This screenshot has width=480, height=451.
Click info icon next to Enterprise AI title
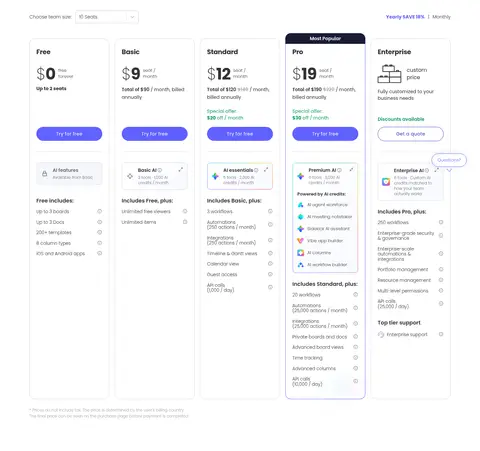(x=427, y=170)
